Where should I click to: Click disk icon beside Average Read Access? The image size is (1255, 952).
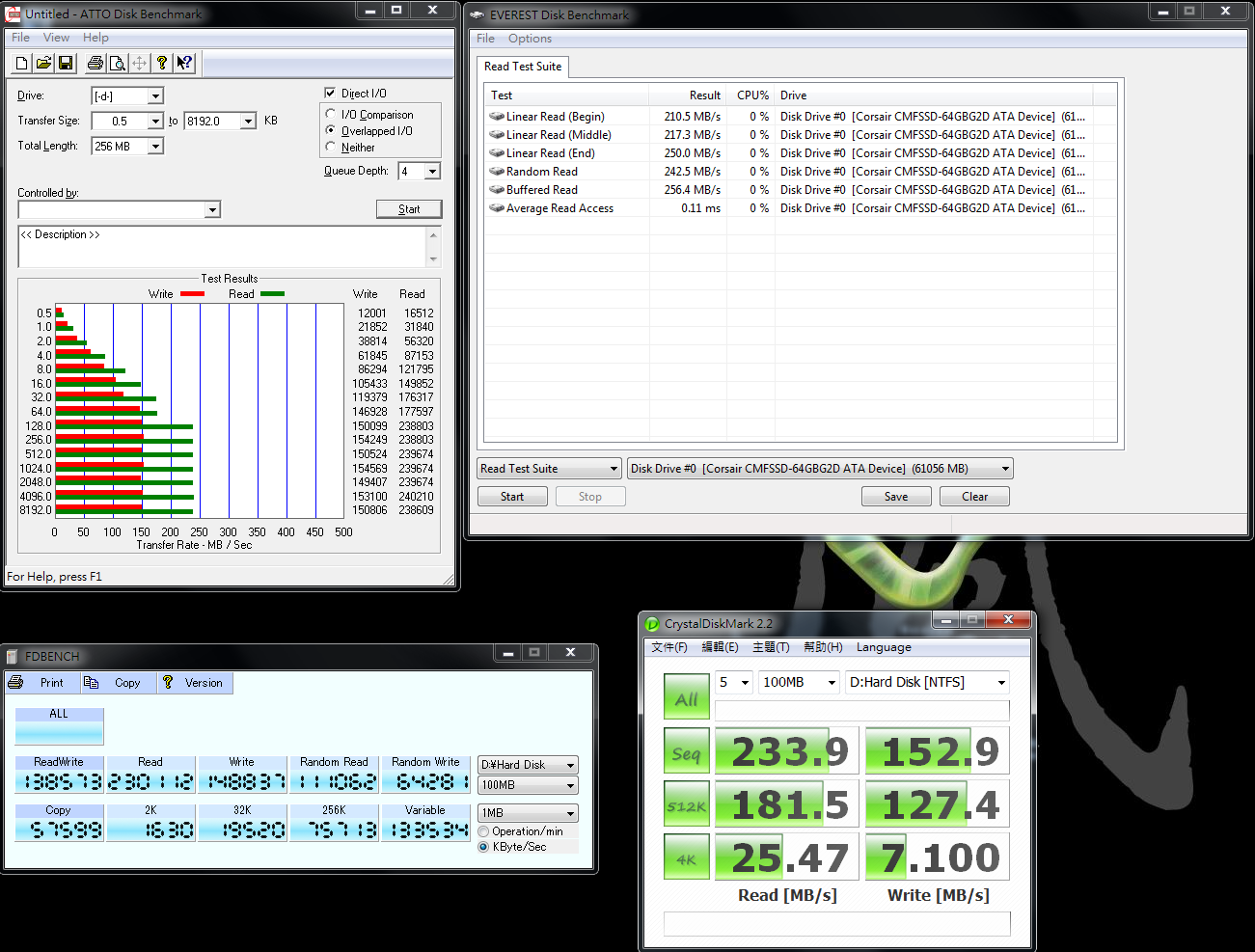pos(497,208)
